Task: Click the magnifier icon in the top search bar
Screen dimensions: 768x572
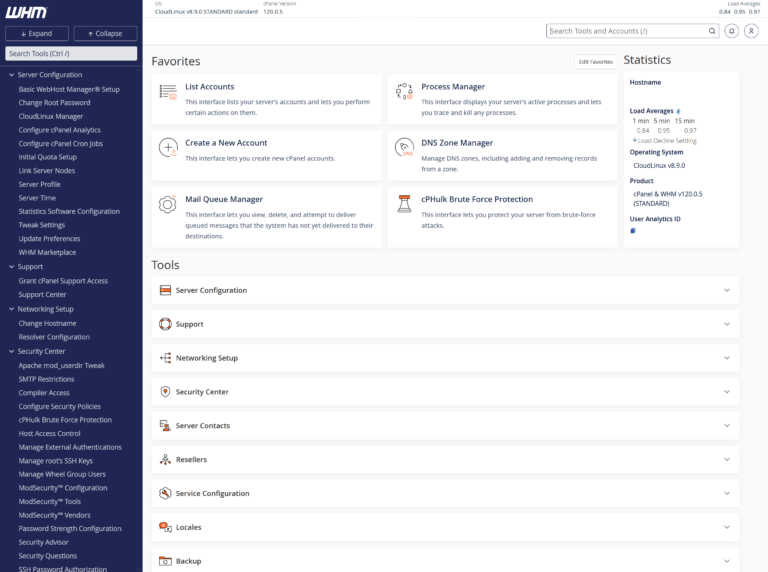Action: coord(711,31)
